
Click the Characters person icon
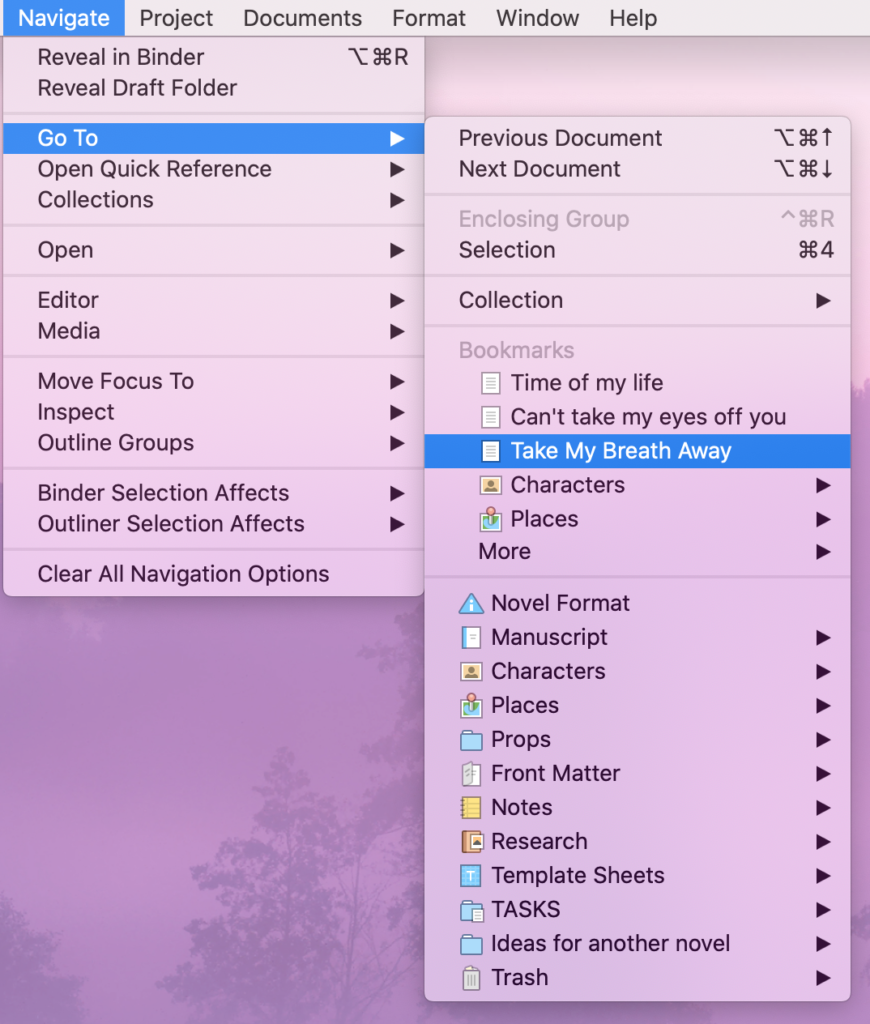[469, 671]
